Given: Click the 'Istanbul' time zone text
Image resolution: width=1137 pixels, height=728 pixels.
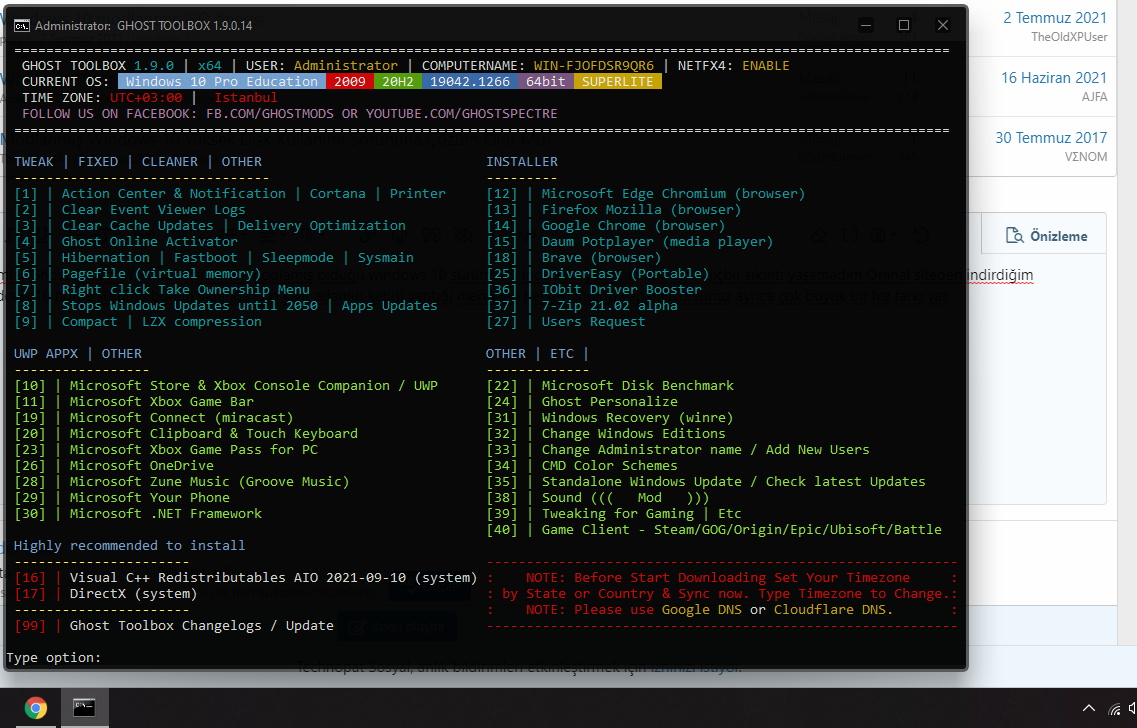Looking at the screenshot, I should point(246,97).
